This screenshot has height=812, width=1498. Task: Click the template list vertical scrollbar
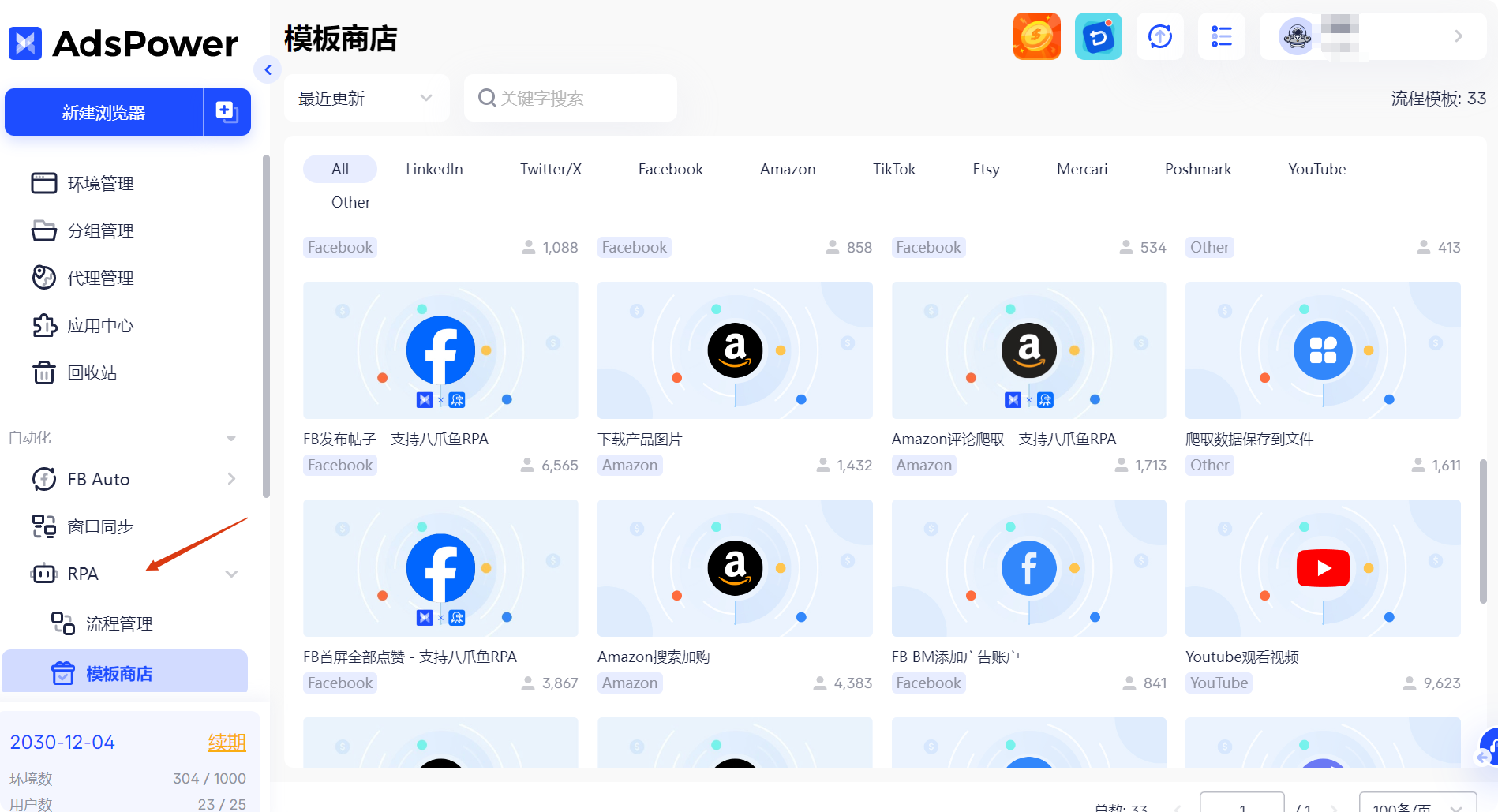1483,531
